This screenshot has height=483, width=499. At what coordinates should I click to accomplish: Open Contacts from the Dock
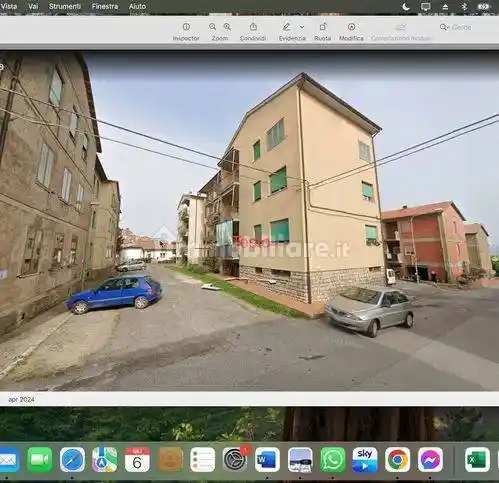(x=170, y=460)
